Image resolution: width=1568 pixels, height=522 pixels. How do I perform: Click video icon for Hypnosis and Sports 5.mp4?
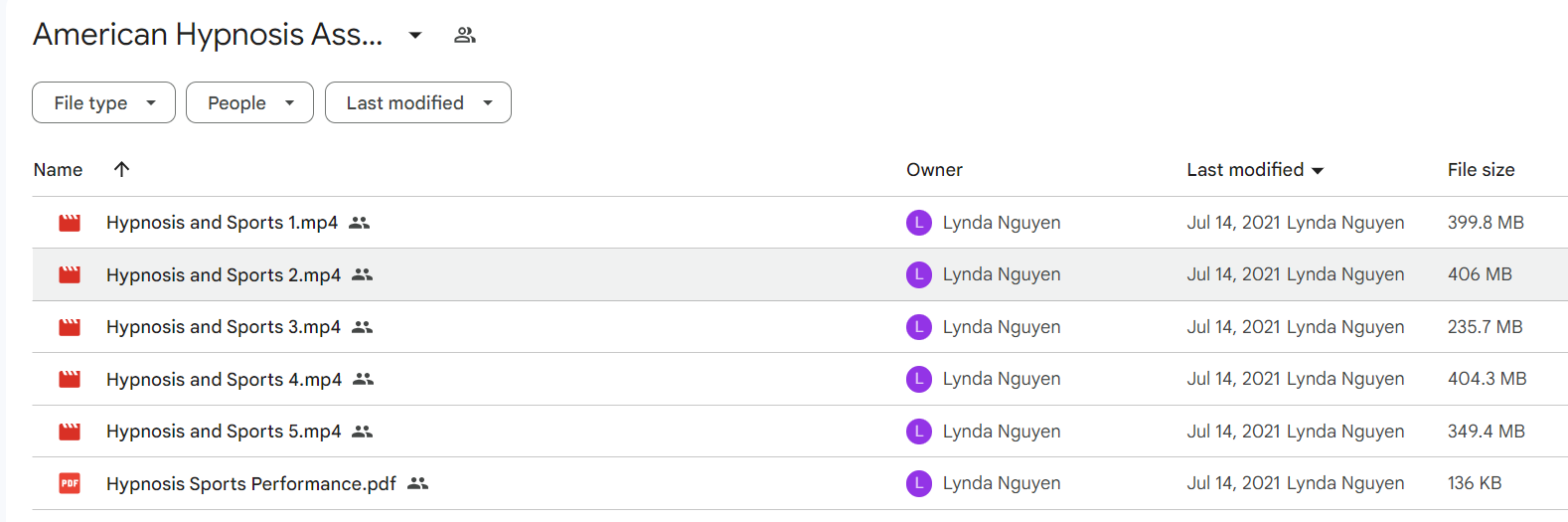(70, 432)
